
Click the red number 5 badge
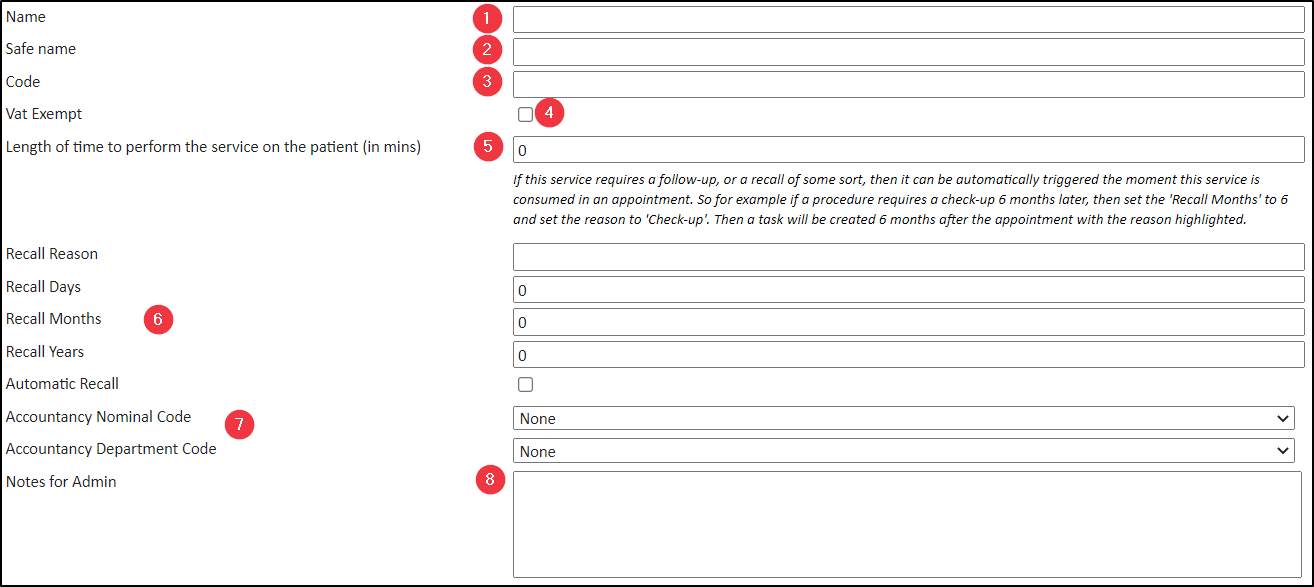click(x=487, y=147)
